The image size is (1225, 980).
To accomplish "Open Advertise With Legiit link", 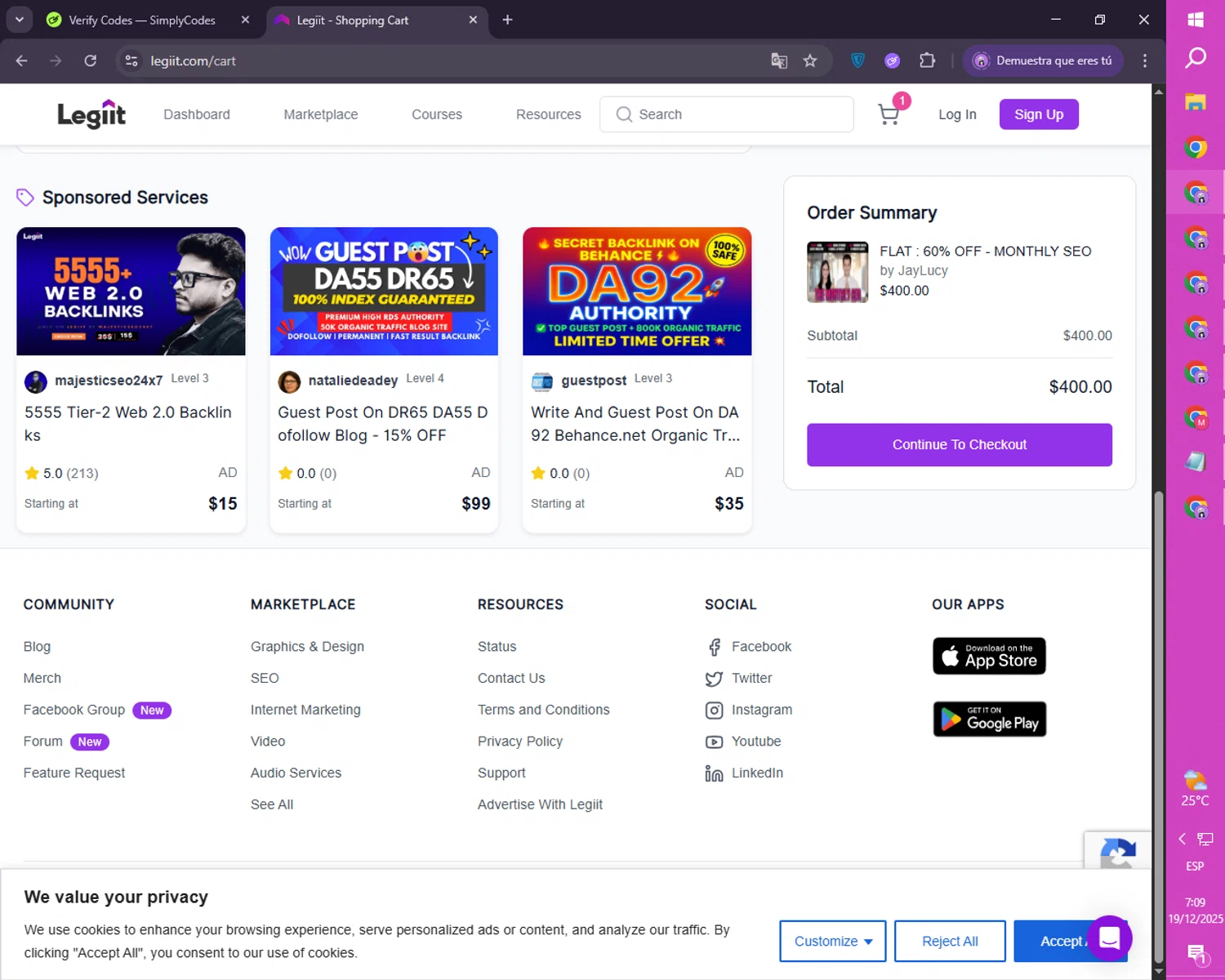I will pyautogui.click(x=540, y=804).
